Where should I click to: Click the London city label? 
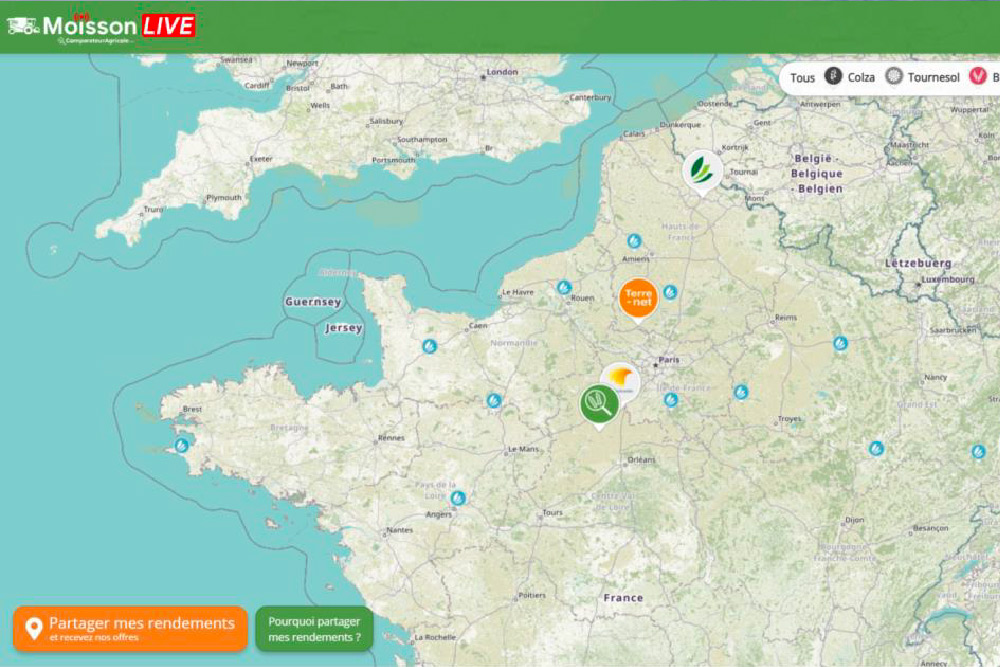502,71
